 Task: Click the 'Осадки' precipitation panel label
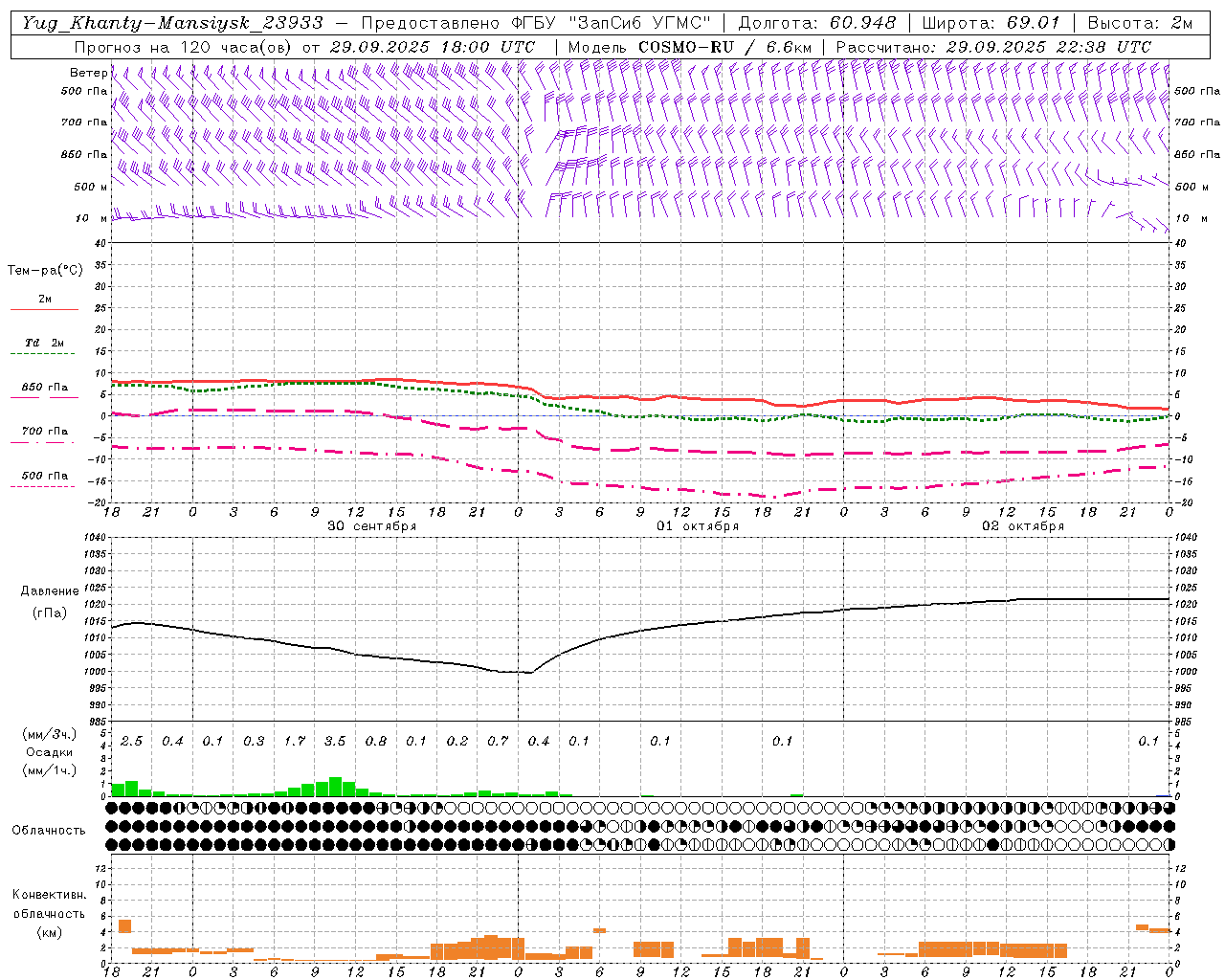click(x=50, y=752)
